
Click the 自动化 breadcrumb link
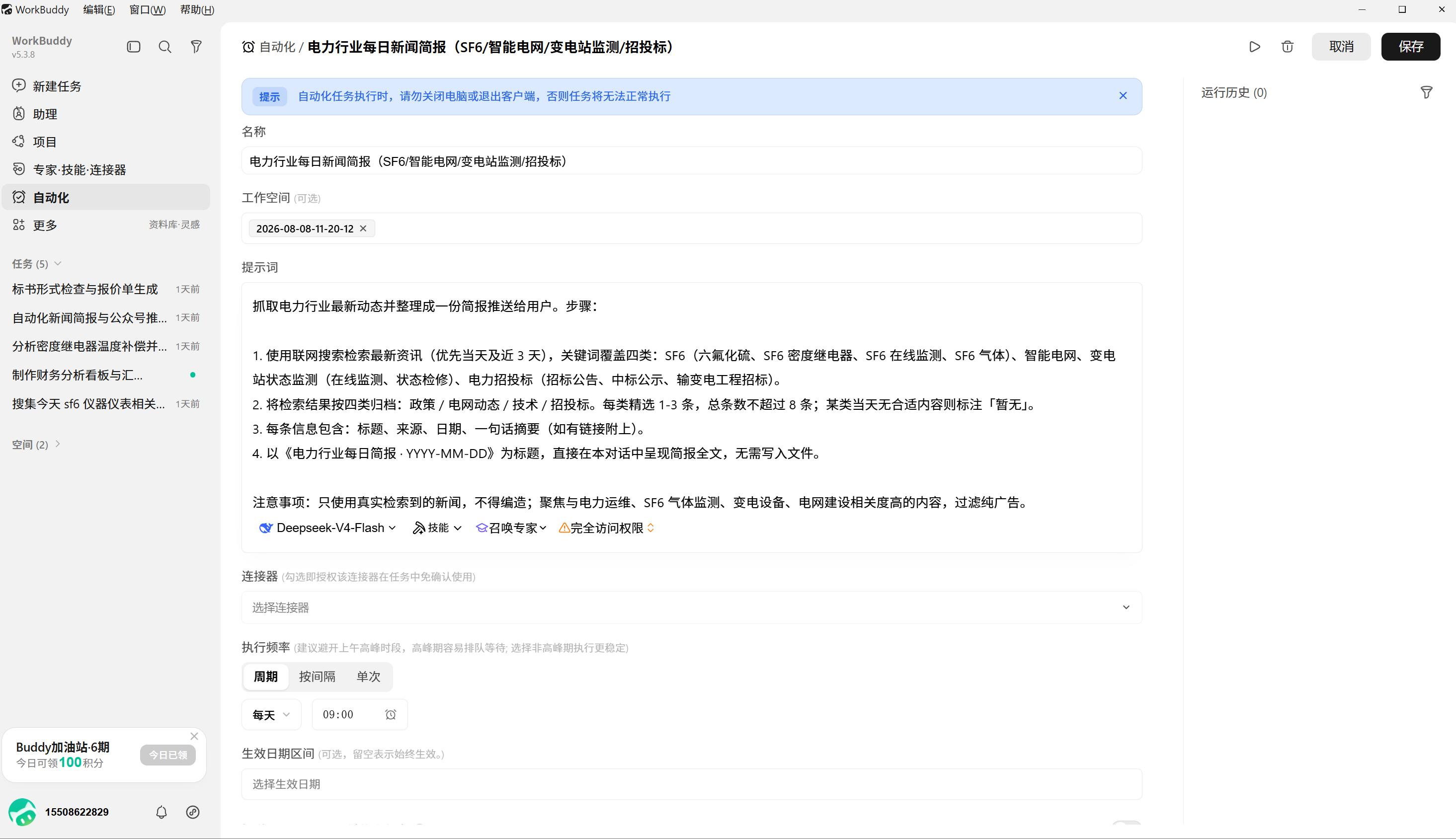(x=277, y=47)
